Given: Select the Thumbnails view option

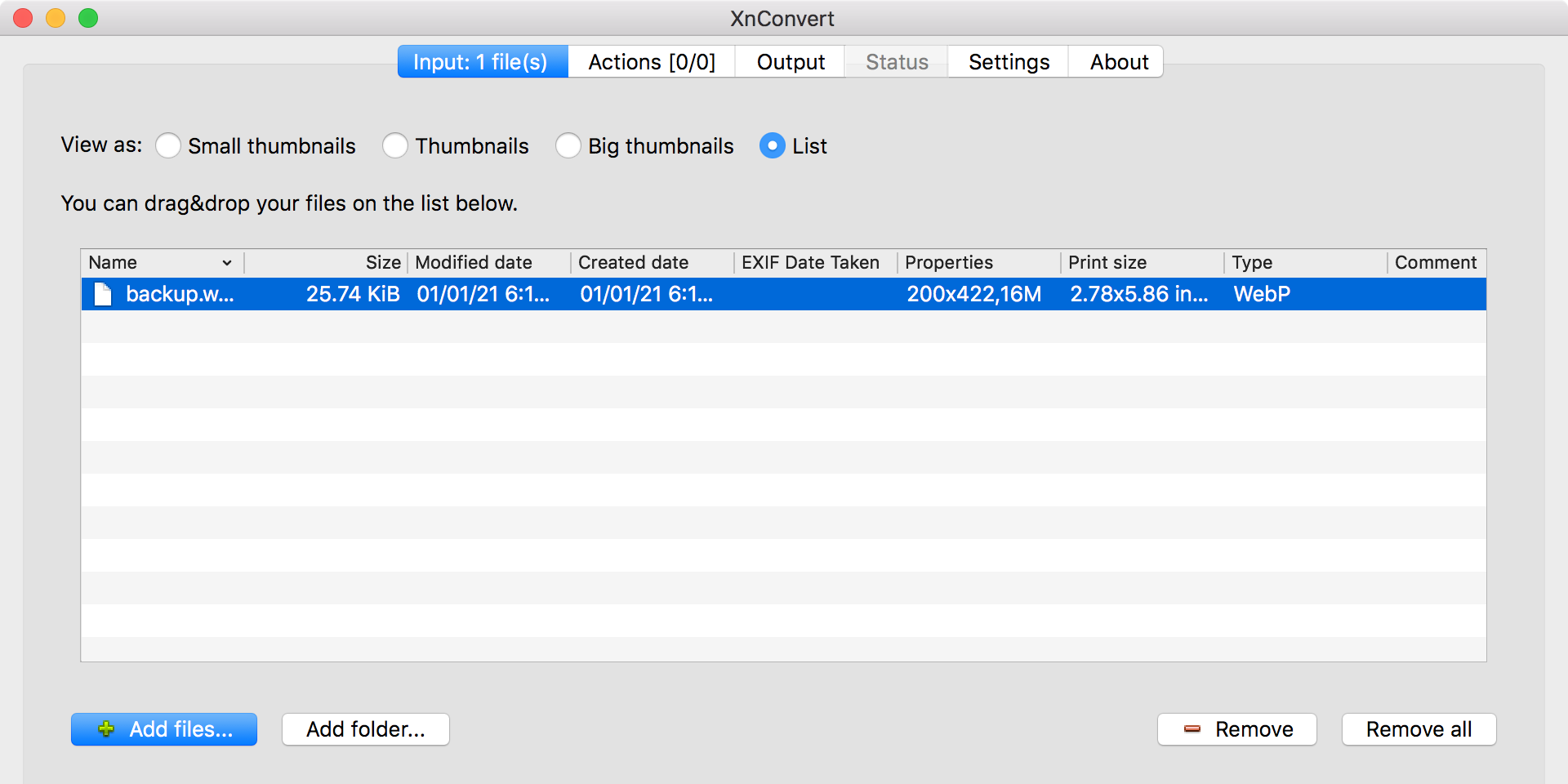Looking at the screenshot, I should [x=395, y=146].
